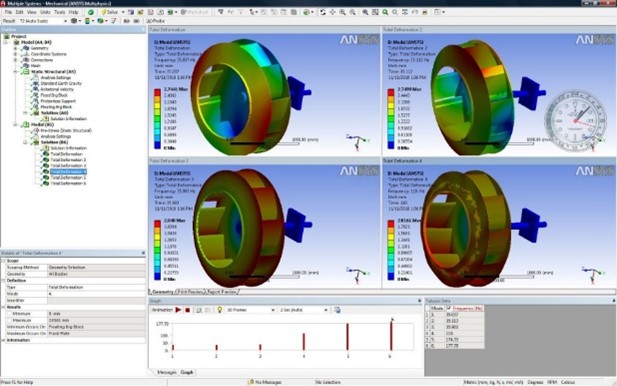Open the Units menu
The image size is (617, 386).
click(x=45, y=12)
